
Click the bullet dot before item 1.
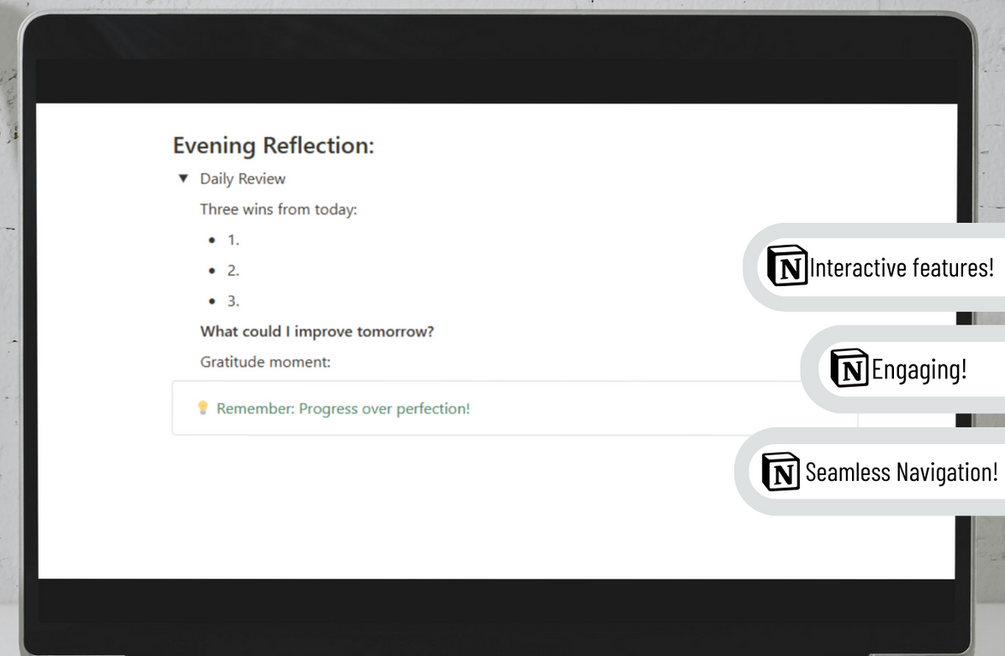(x=212, y=240)
